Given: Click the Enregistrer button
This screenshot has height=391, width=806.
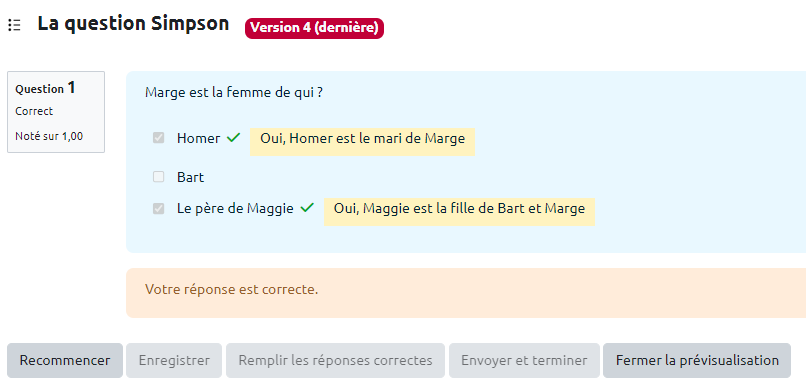Looking at the screenshot, I should click(174, 360).
